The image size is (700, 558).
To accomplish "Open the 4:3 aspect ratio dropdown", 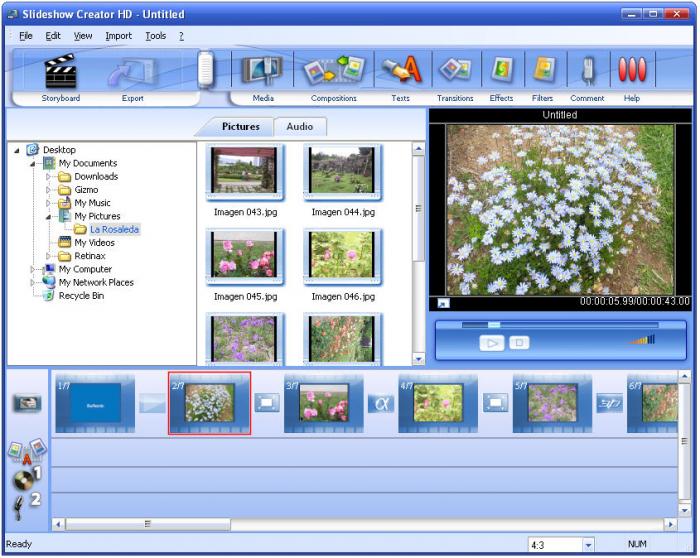I will tap(588, 545).
